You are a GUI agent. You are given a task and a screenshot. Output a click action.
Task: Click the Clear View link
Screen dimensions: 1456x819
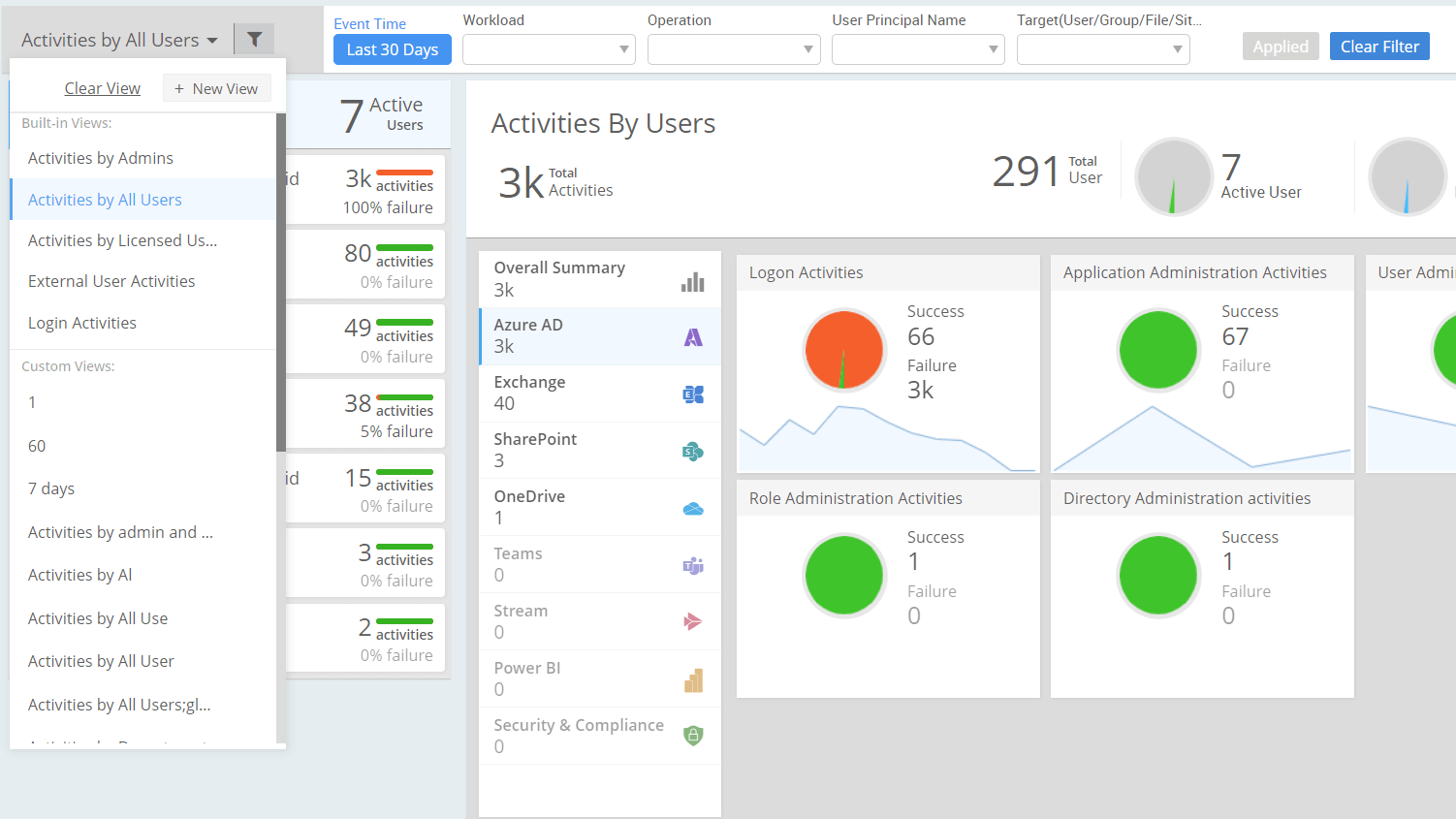pos(102,87)
